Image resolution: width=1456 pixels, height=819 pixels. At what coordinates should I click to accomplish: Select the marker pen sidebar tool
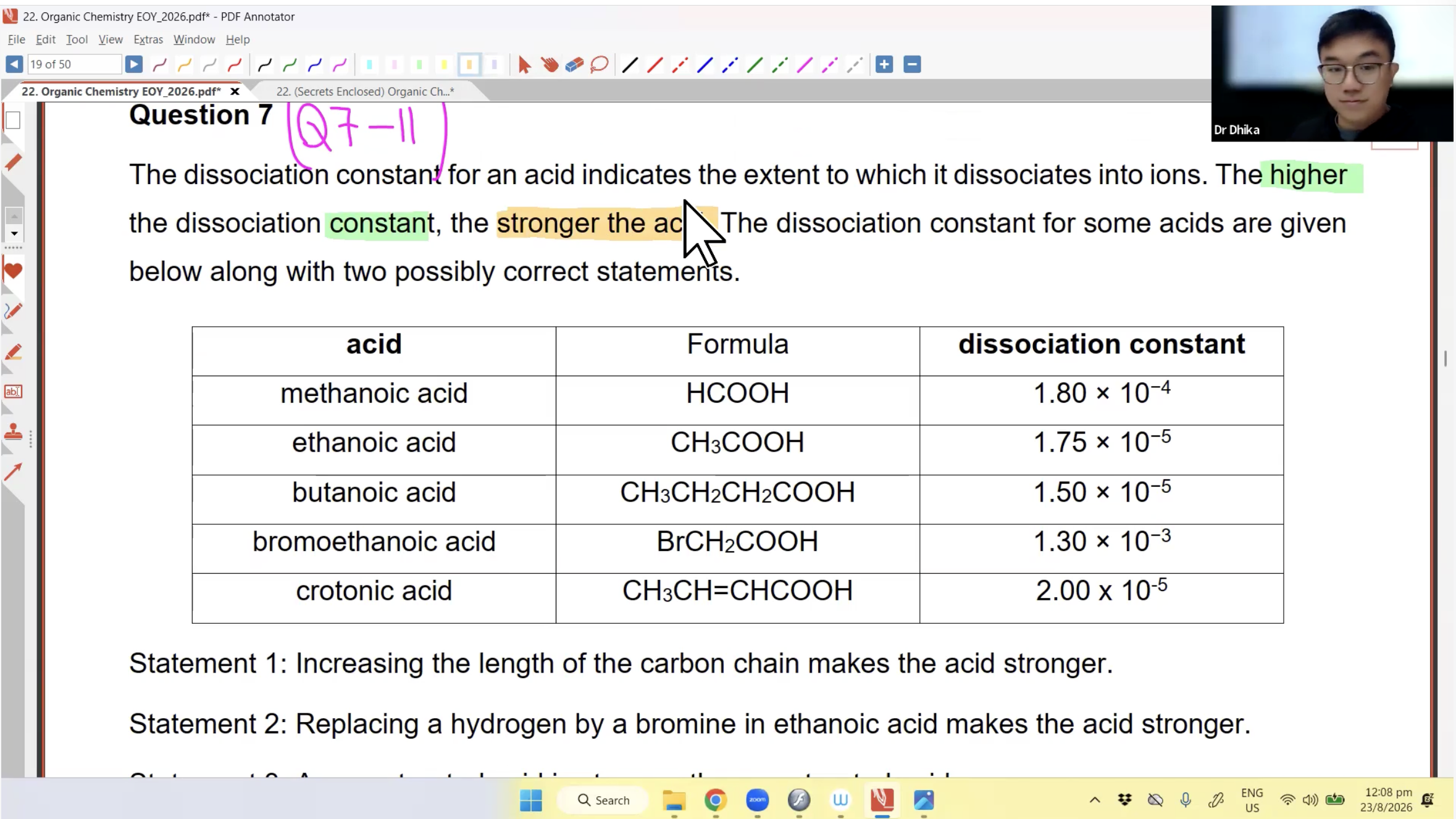13,162
